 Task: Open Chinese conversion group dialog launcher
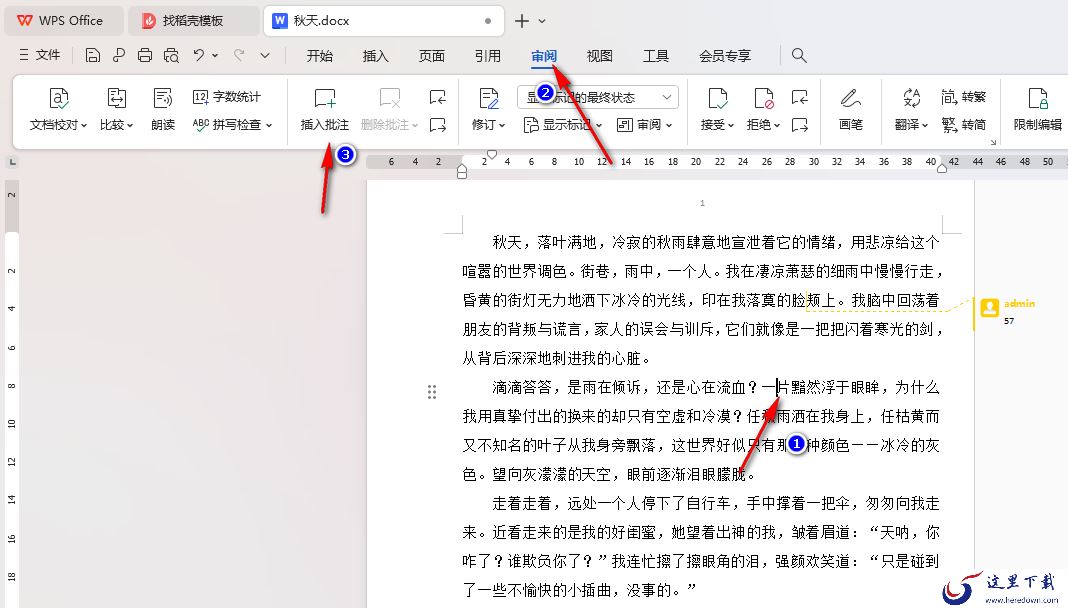993,142
